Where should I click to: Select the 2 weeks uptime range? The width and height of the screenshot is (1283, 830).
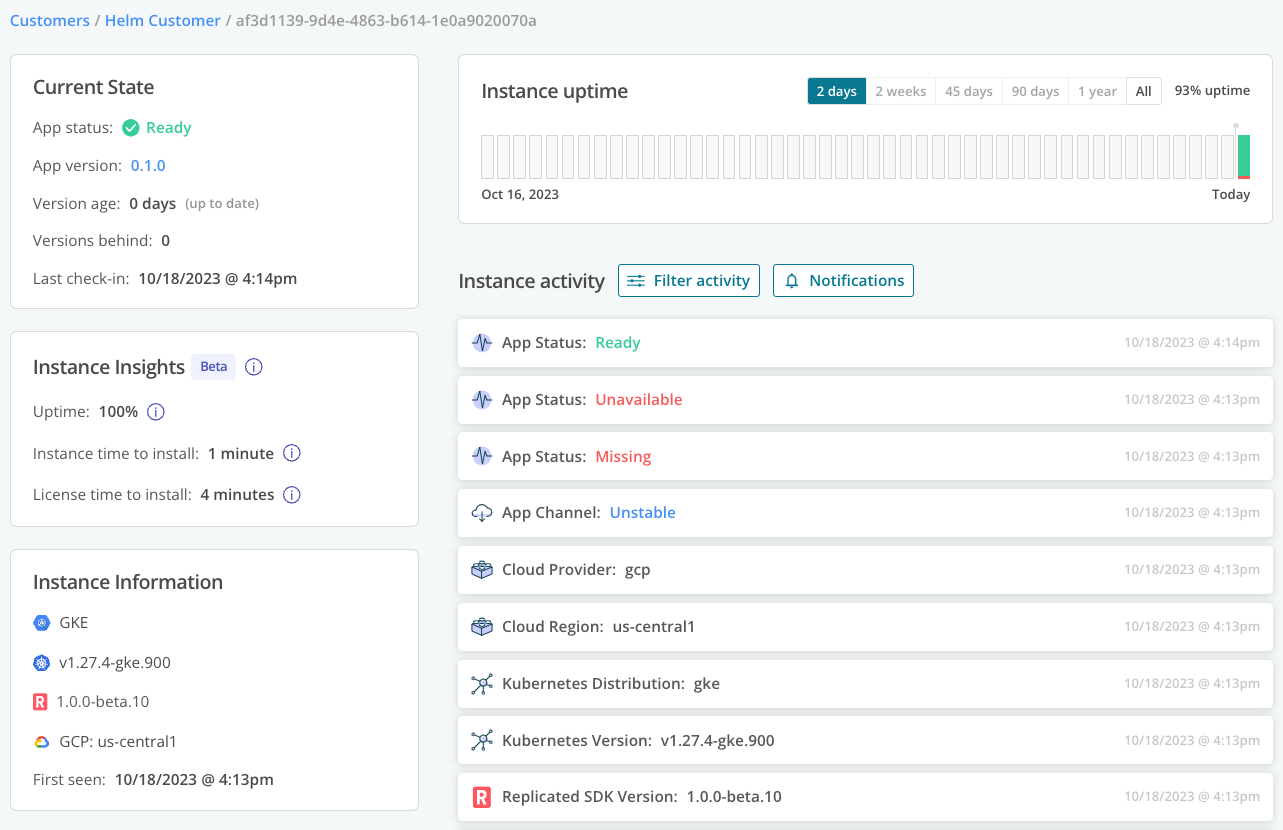point(899,90)
